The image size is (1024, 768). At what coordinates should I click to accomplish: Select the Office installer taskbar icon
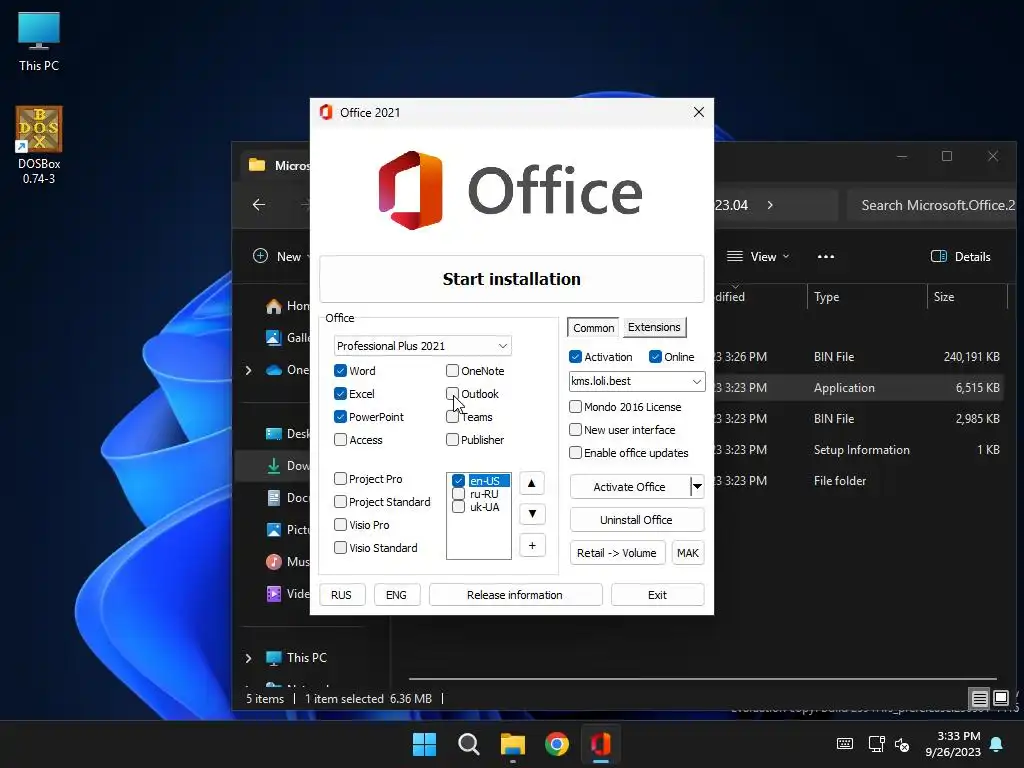coord(601,744)
